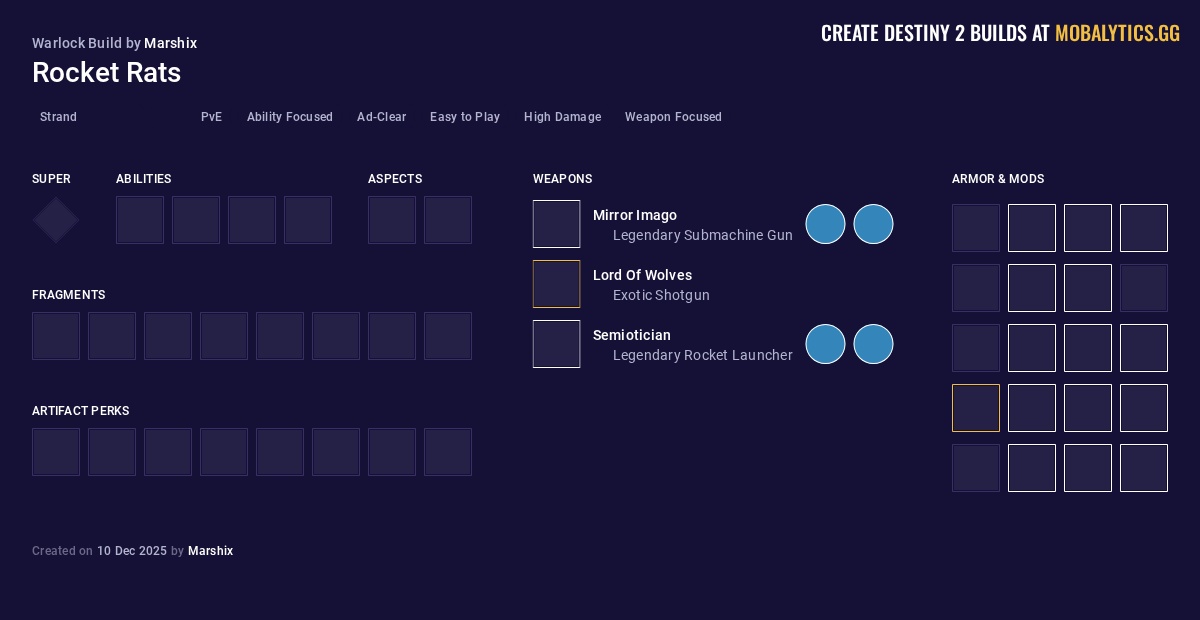Image resolution: width=1200 pixels, height=620 pixels.
Task: Select the gold-bordered exotic armor slot
Action: click(x=976, y=408)
